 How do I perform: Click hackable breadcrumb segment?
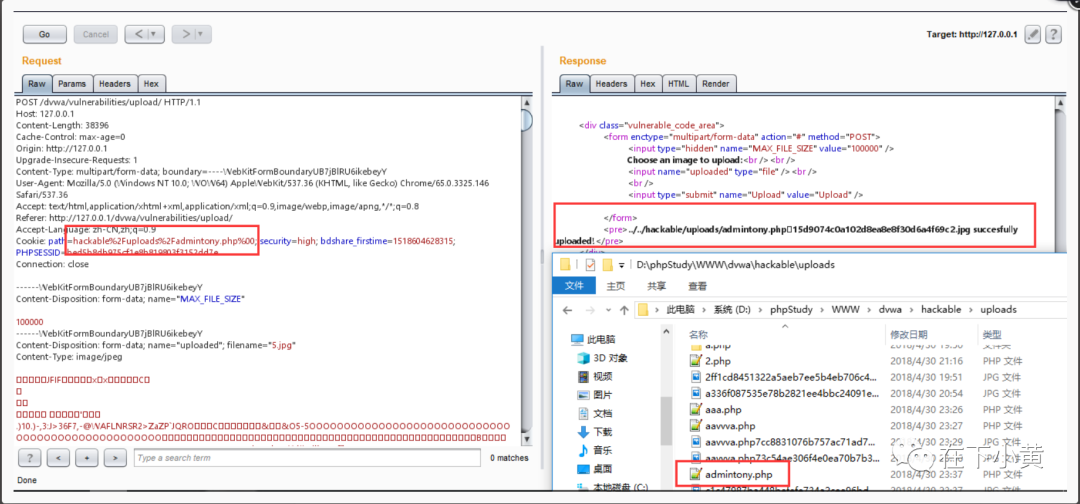coord(941,310)
